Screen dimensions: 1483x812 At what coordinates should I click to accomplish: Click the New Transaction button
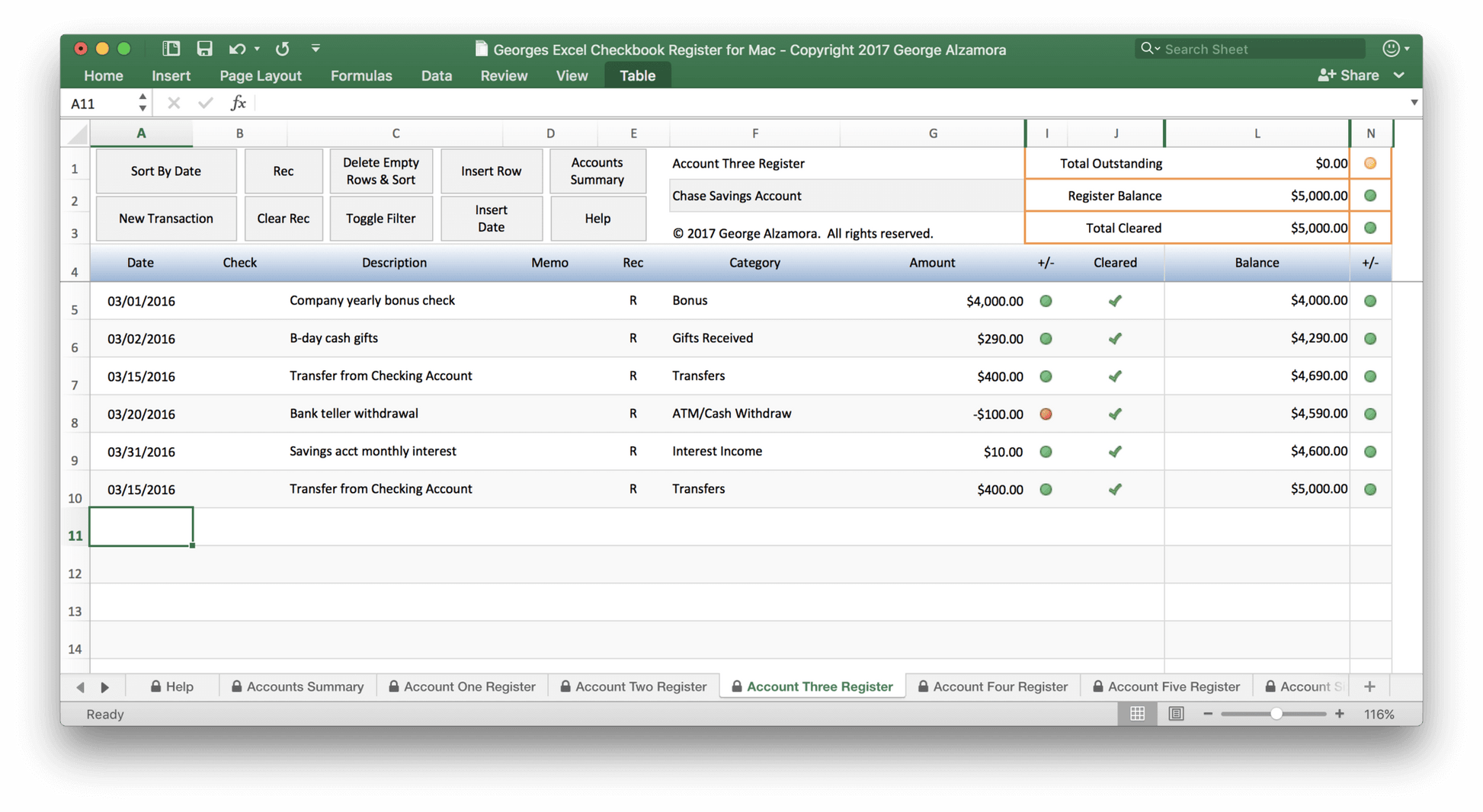pyautogui.click(x=166, y=219)
